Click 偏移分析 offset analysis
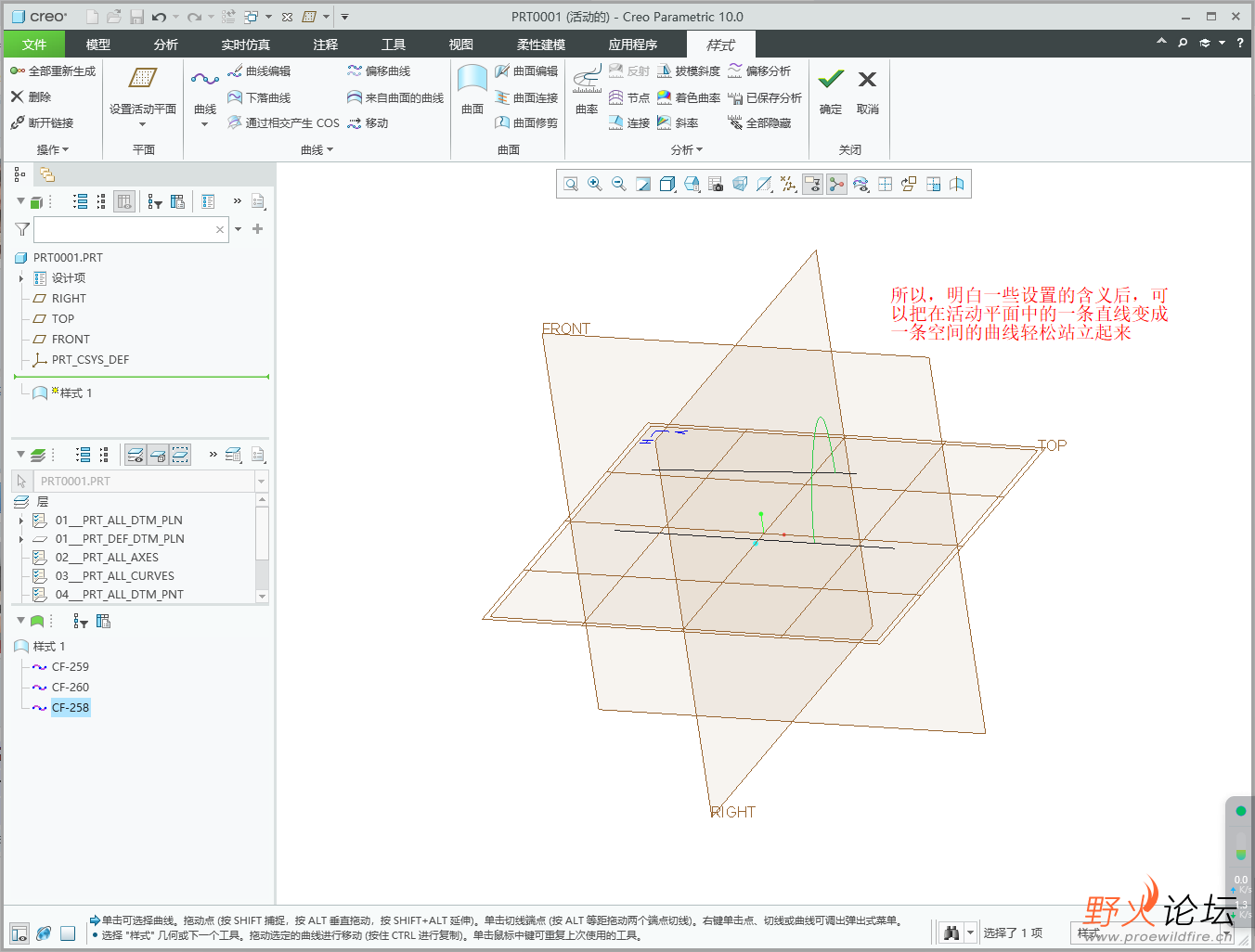The image size is (1255, 952). coord(759,71)
